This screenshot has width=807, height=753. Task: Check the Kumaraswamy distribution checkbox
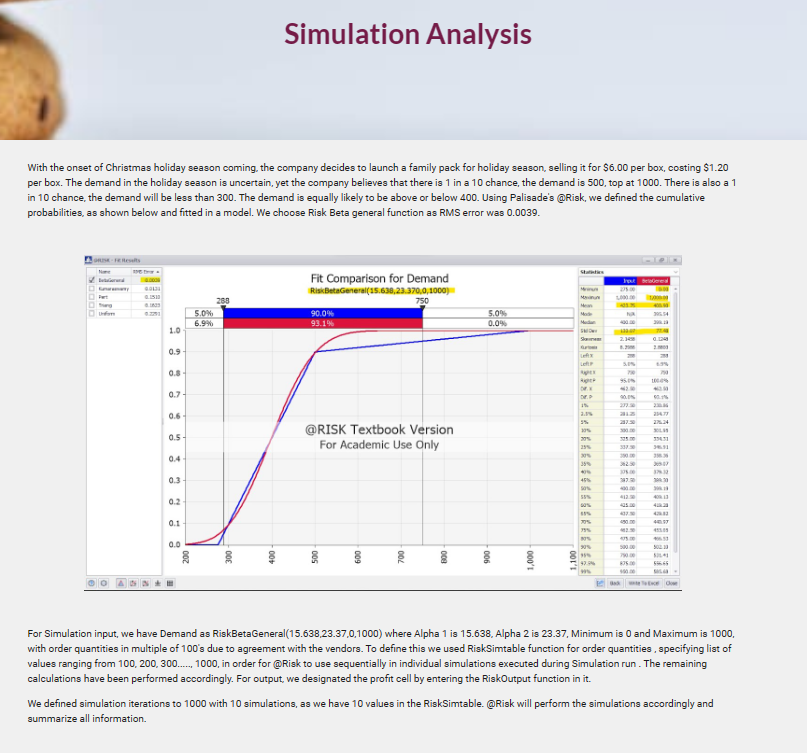click(92, 289)
